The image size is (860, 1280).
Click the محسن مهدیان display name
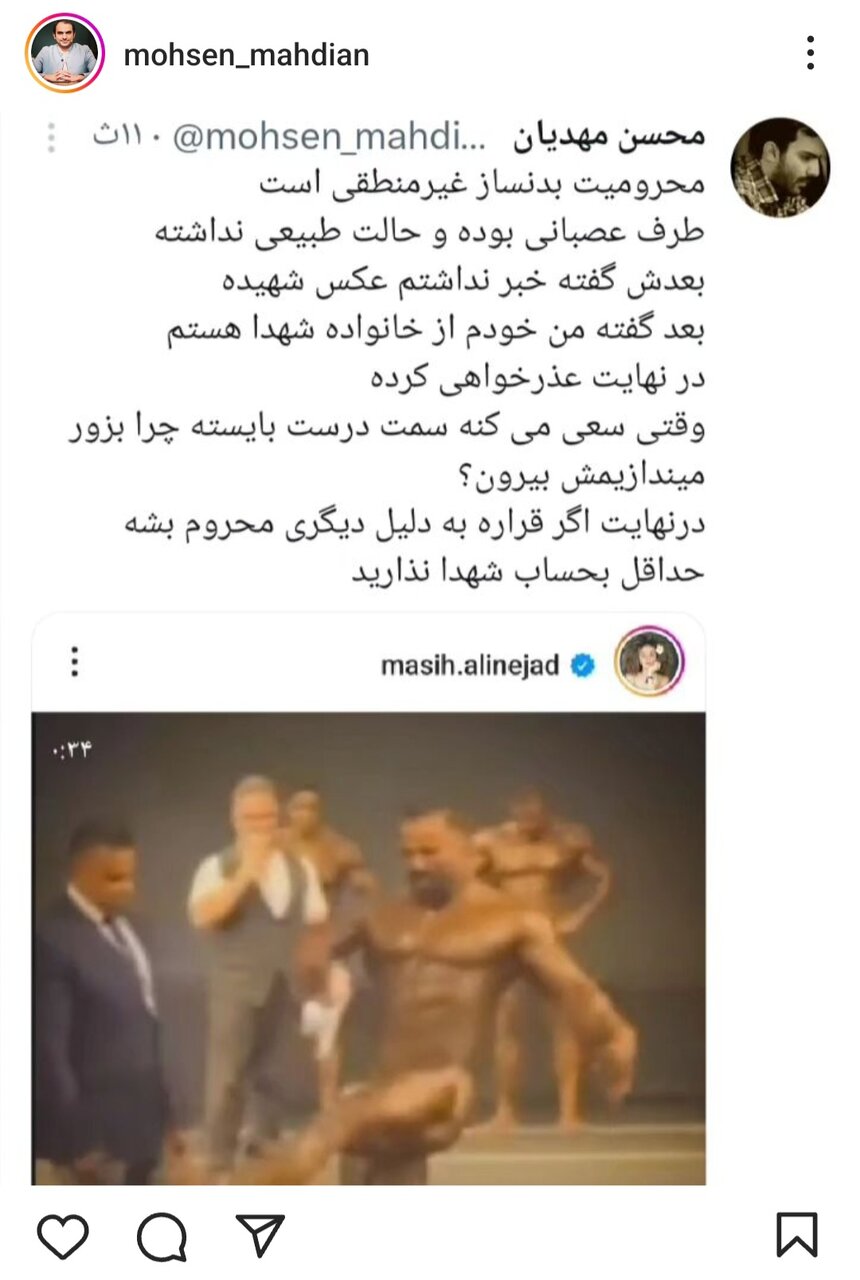(x=609, y=137)
